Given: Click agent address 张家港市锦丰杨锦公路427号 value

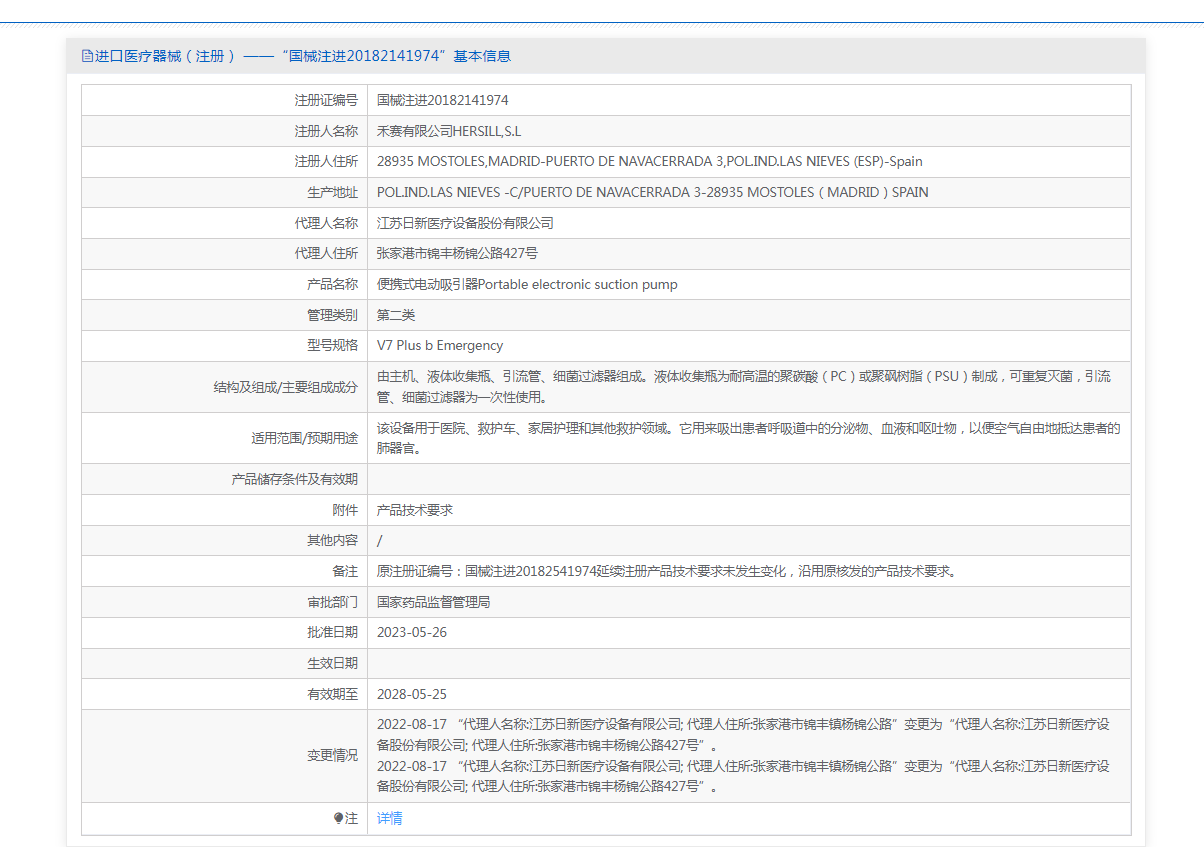Looking at the screenshot, I should [458, 254].
